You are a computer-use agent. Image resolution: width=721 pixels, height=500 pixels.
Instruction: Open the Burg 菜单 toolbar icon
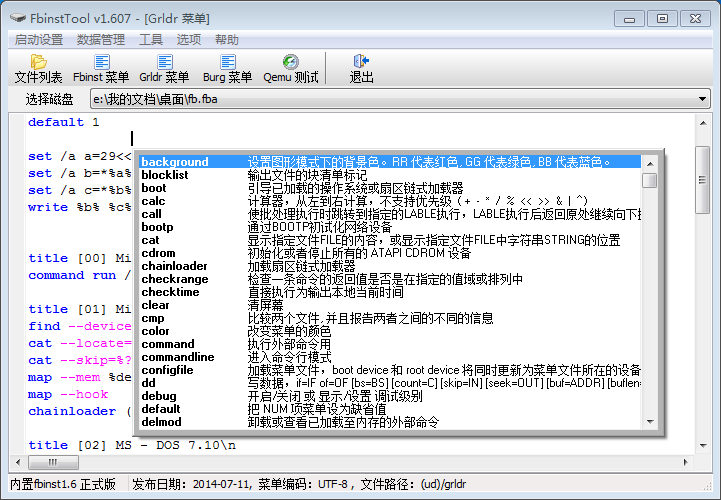click(228, 69)
